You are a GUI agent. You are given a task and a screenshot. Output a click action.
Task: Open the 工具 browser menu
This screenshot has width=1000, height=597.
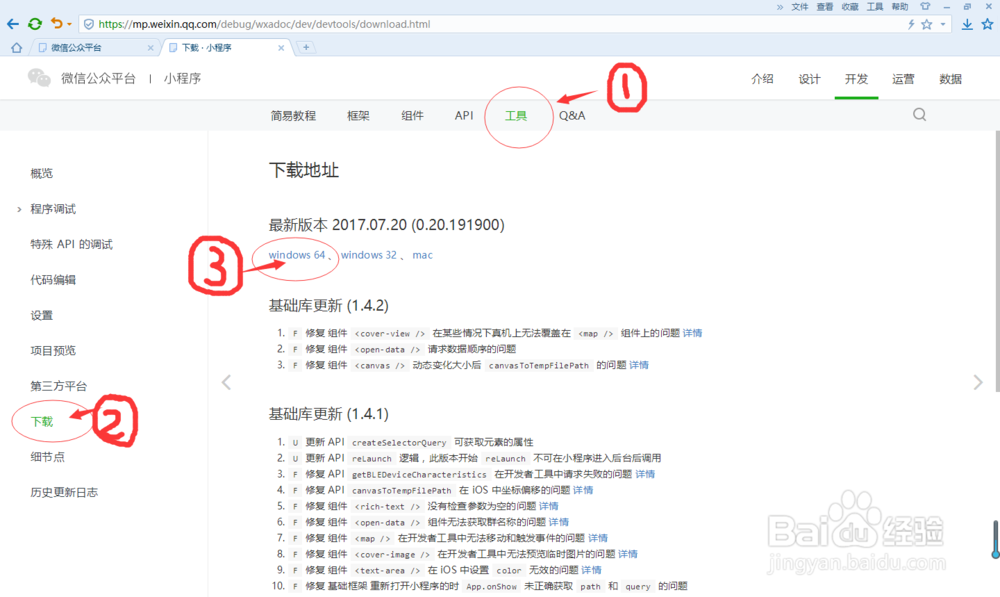pos(875,6)
